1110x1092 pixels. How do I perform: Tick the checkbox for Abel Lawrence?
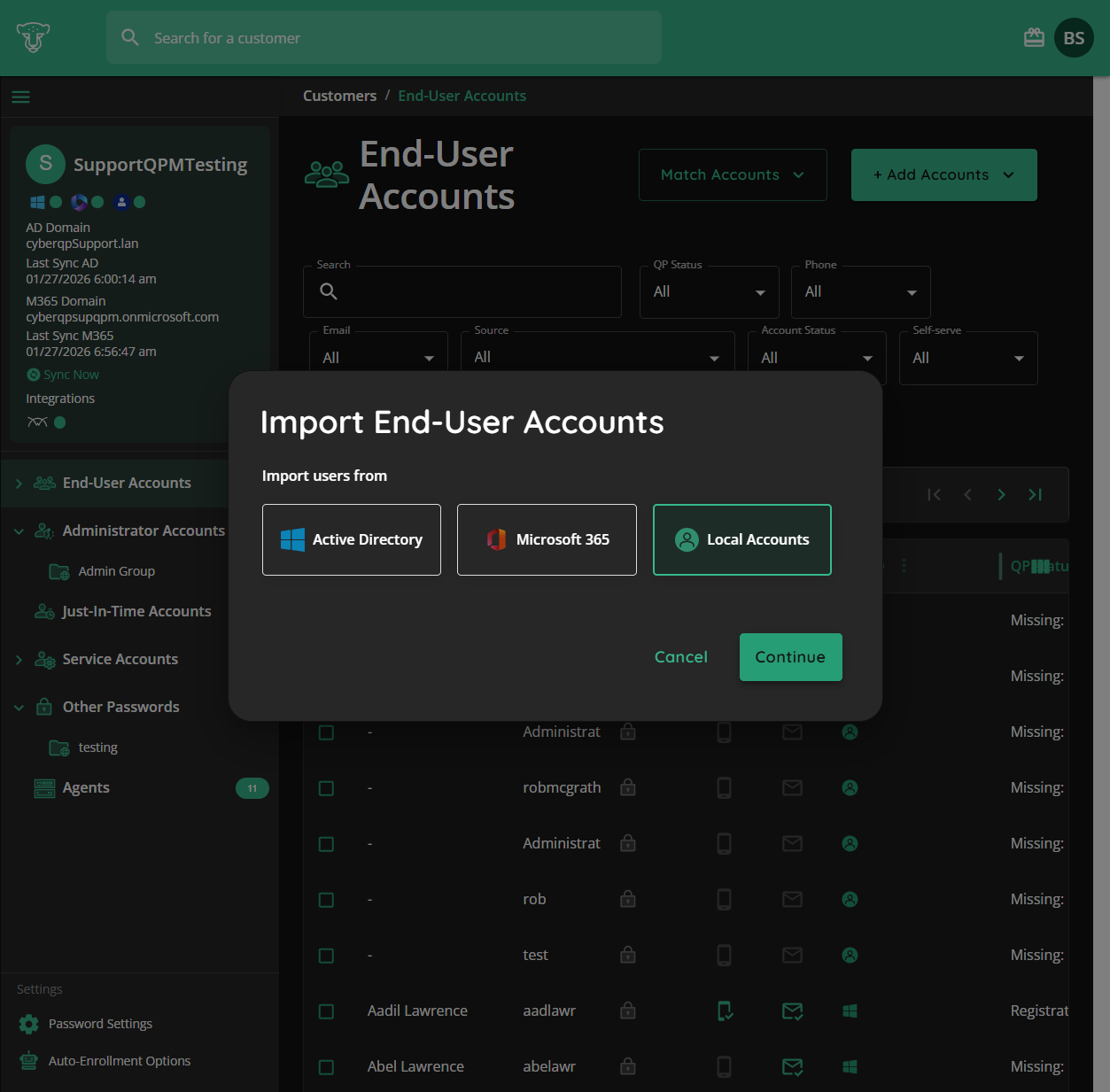pos(326,1067)
